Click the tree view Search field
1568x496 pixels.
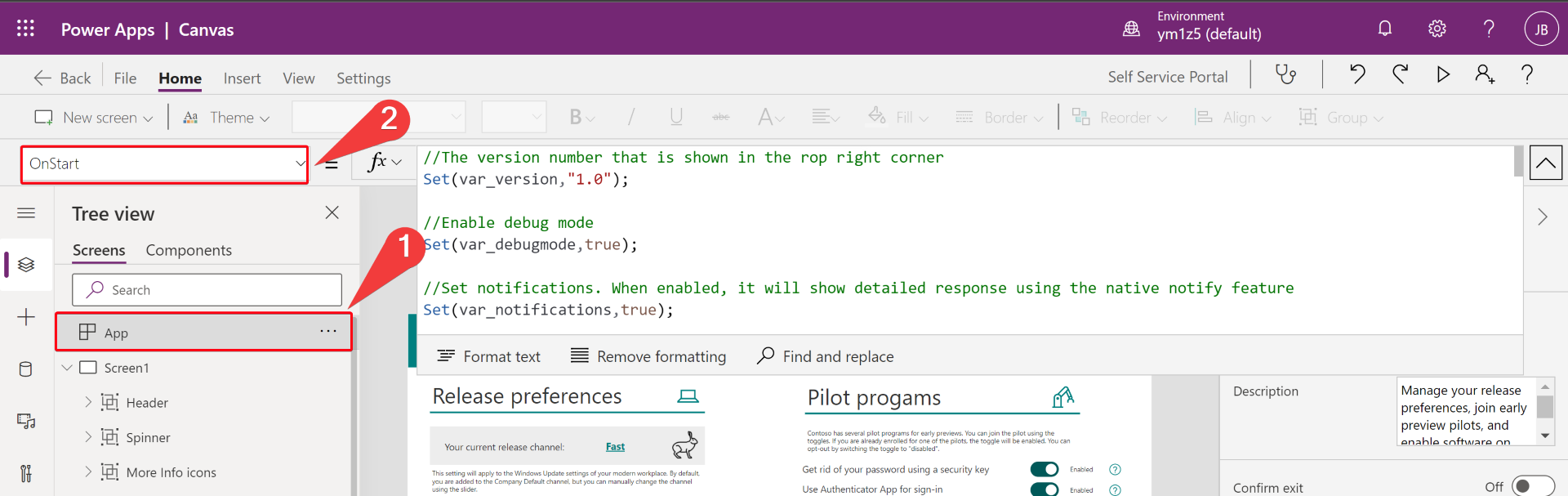207,289
